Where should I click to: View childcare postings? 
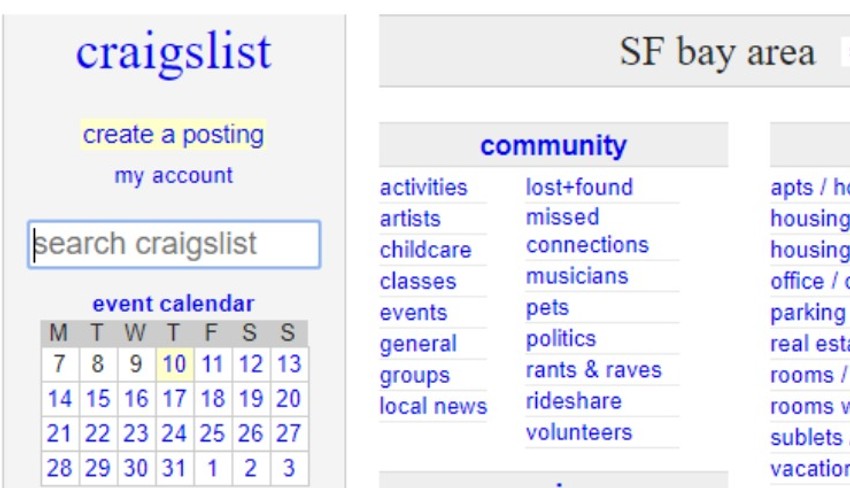(x=425, y=250)
